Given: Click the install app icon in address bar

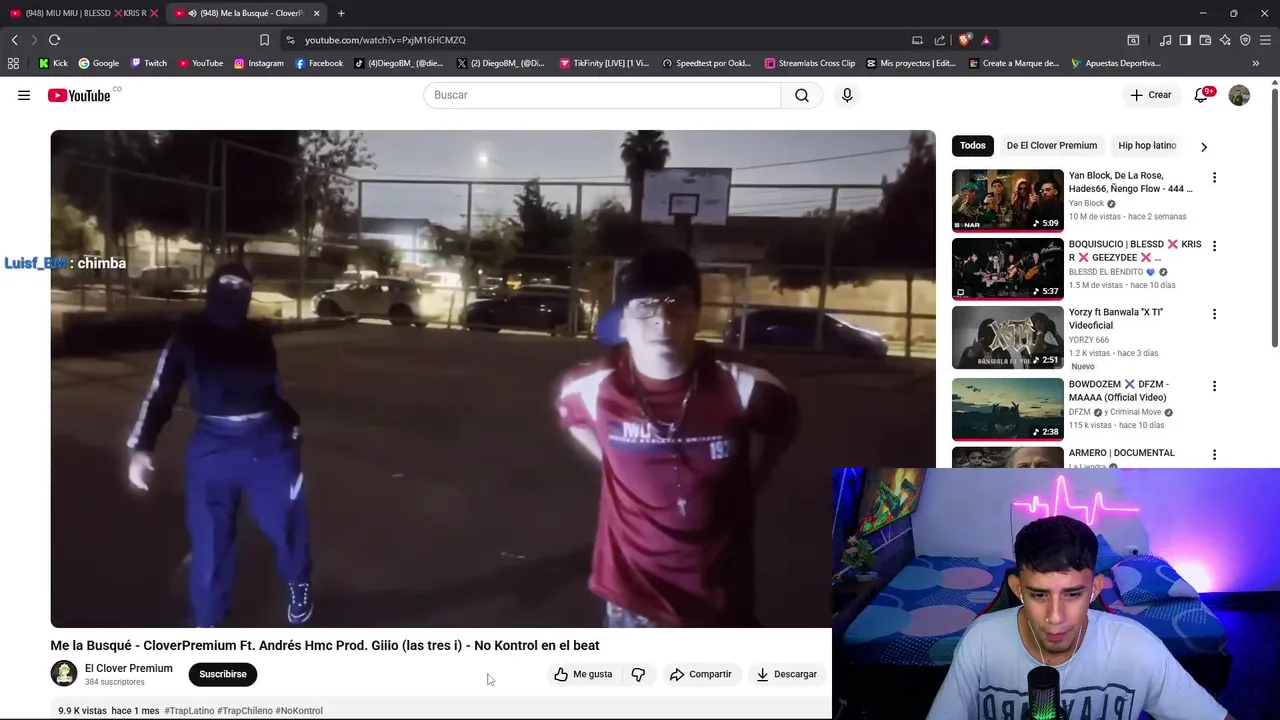Looking at the screenshot, I should pos(917,40).
